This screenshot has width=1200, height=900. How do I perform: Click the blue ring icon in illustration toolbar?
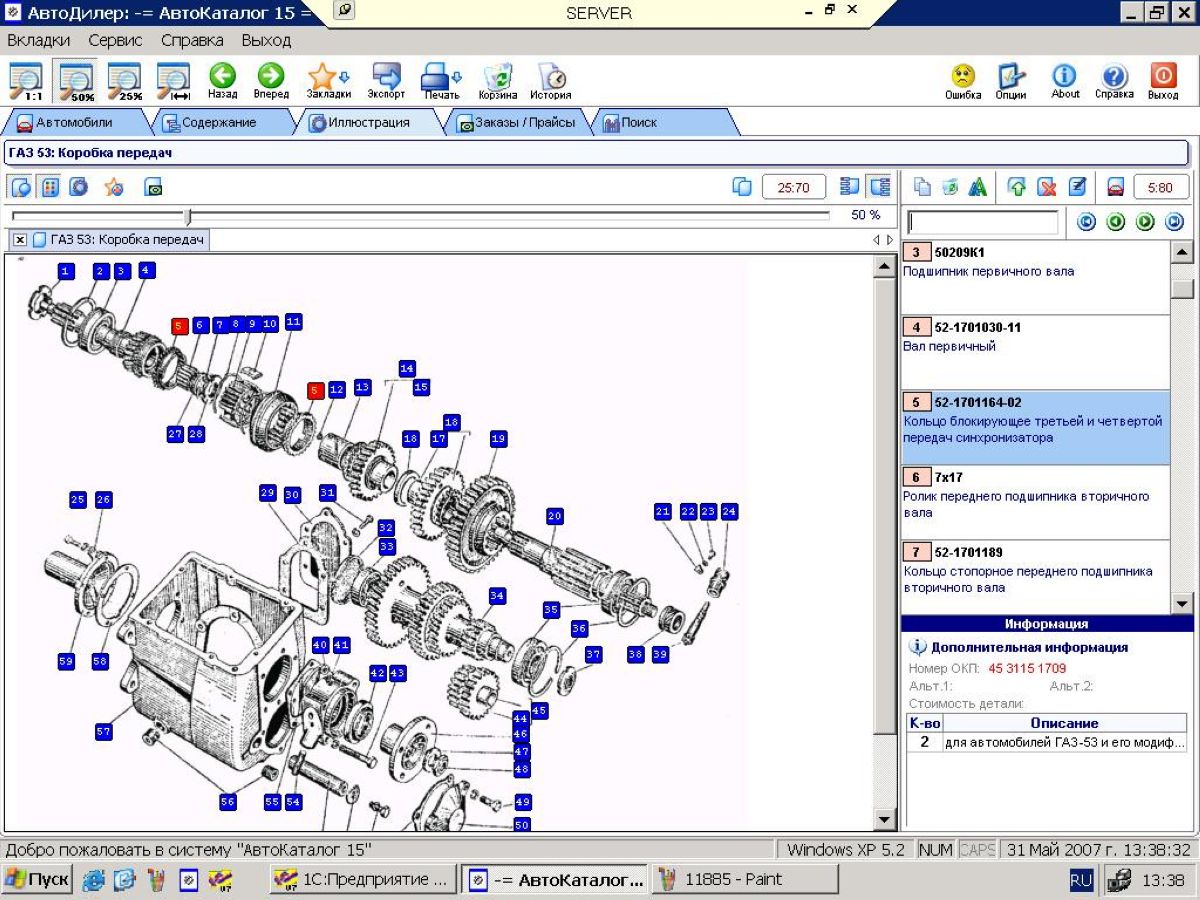(x=79, y=186)
